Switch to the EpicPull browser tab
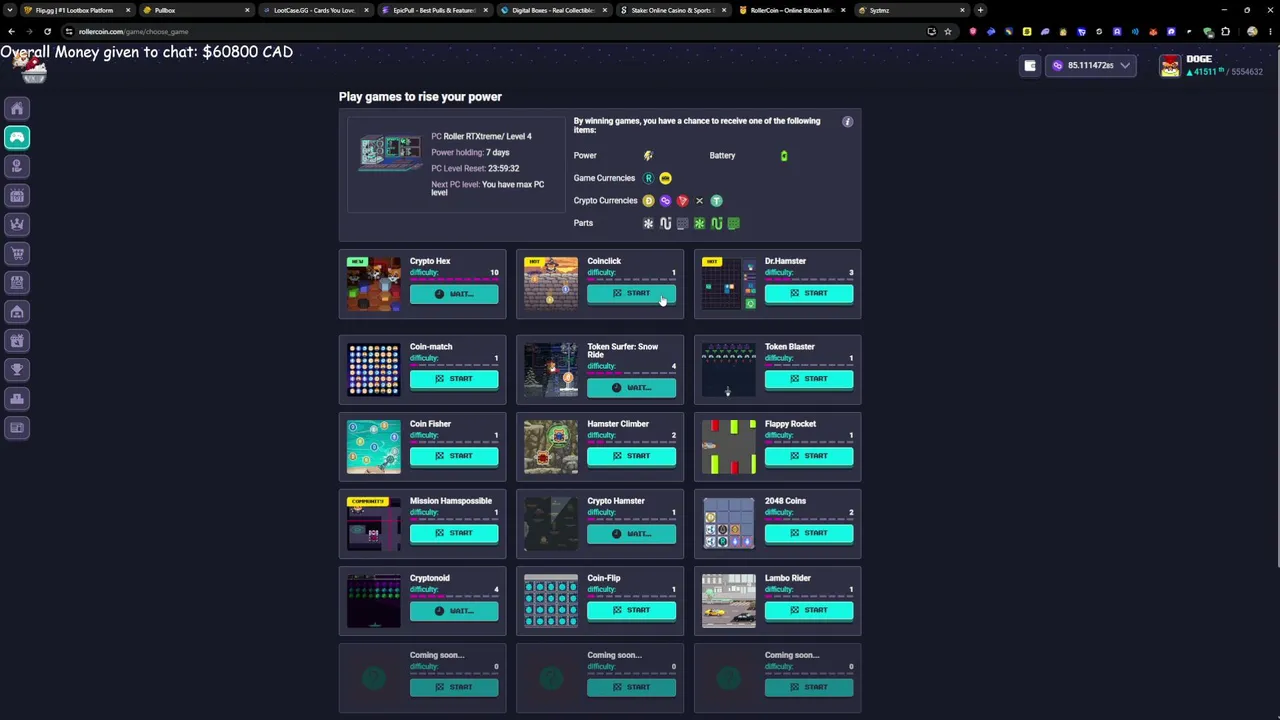1280x720 pixels. (433, 10)
